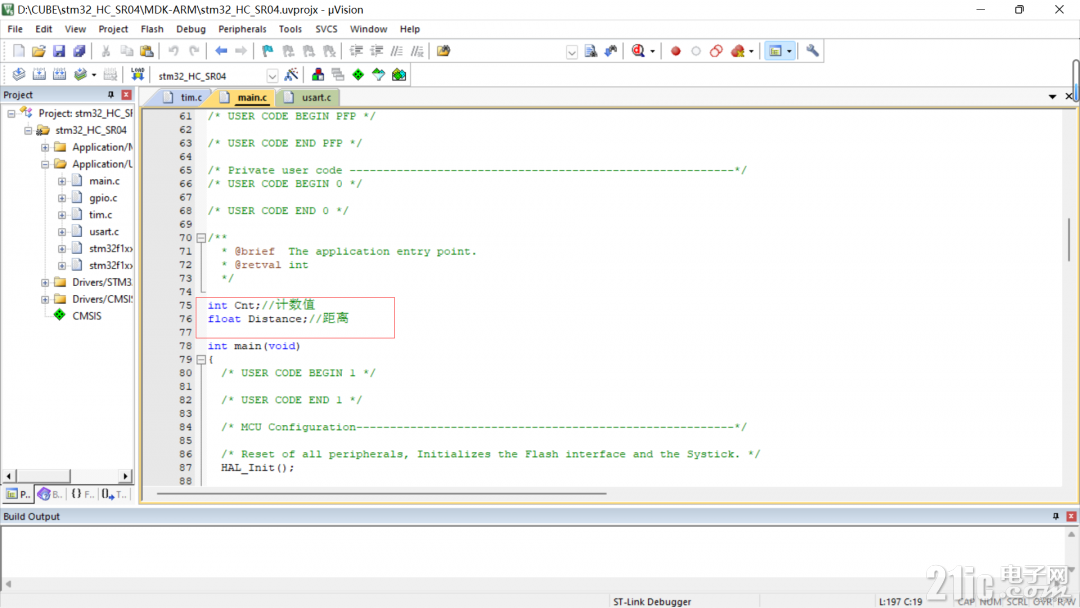Click the Save All icon
The width and height of the screenshot is (1080, 608).
[79, 51]
